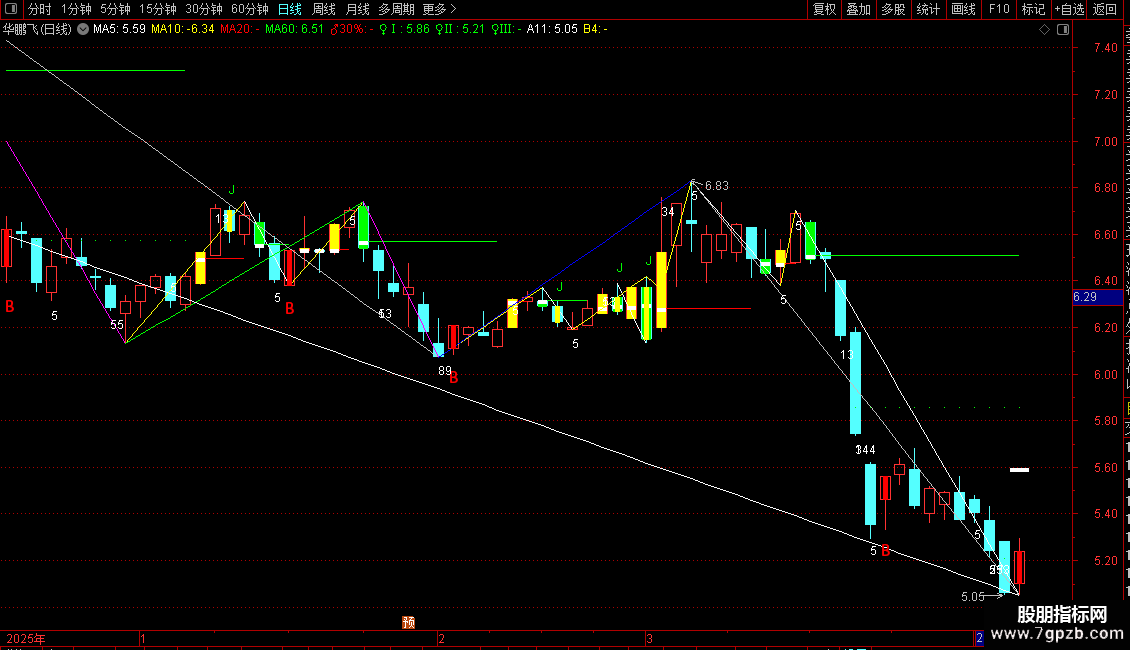
Task: Click the 5.20 price axis value
Action: tap(1105, 561)
